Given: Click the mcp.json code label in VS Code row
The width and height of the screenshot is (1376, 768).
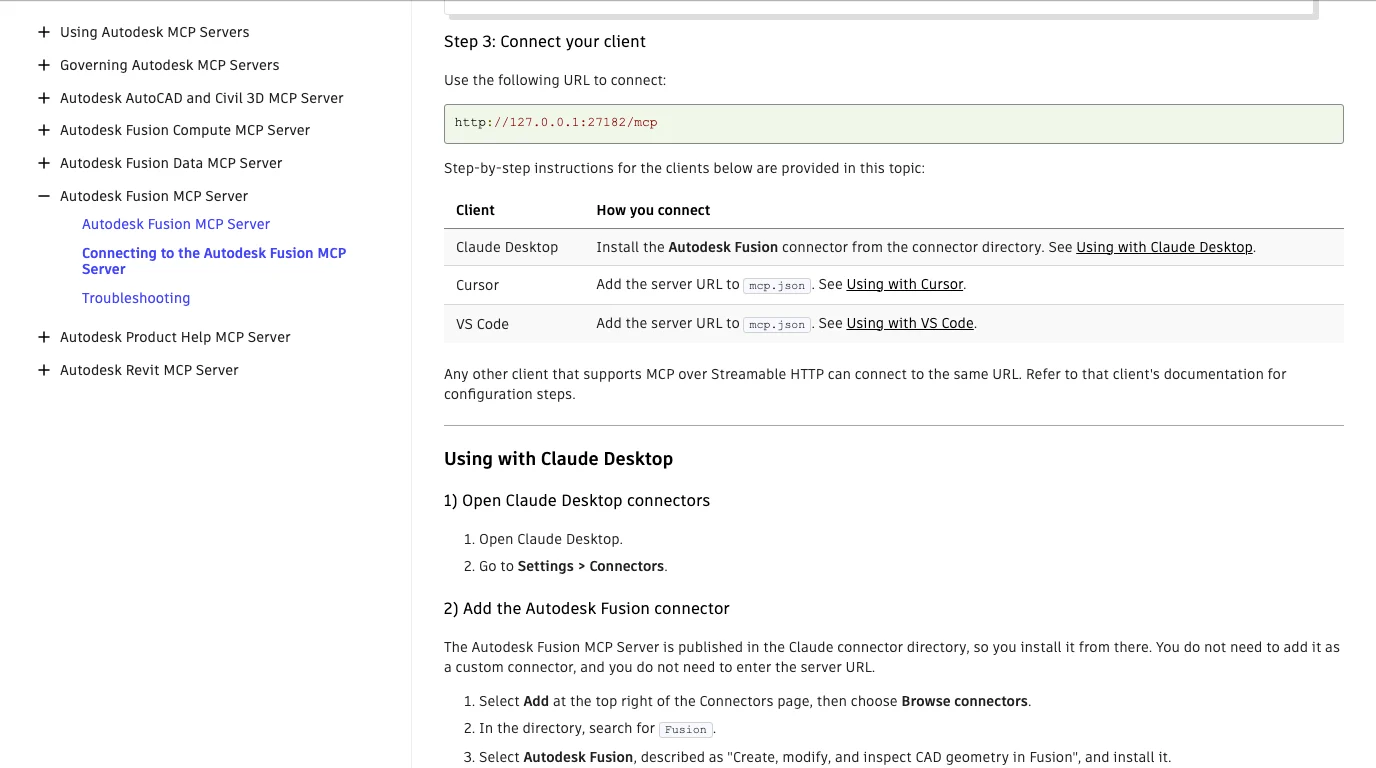Looking at the screenshot, I should [777, 324].
